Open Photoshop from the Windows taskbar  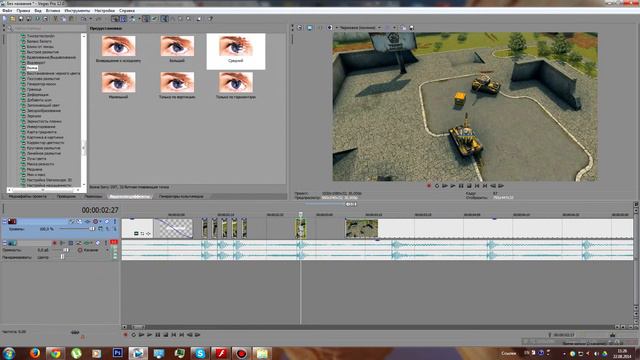118,353
